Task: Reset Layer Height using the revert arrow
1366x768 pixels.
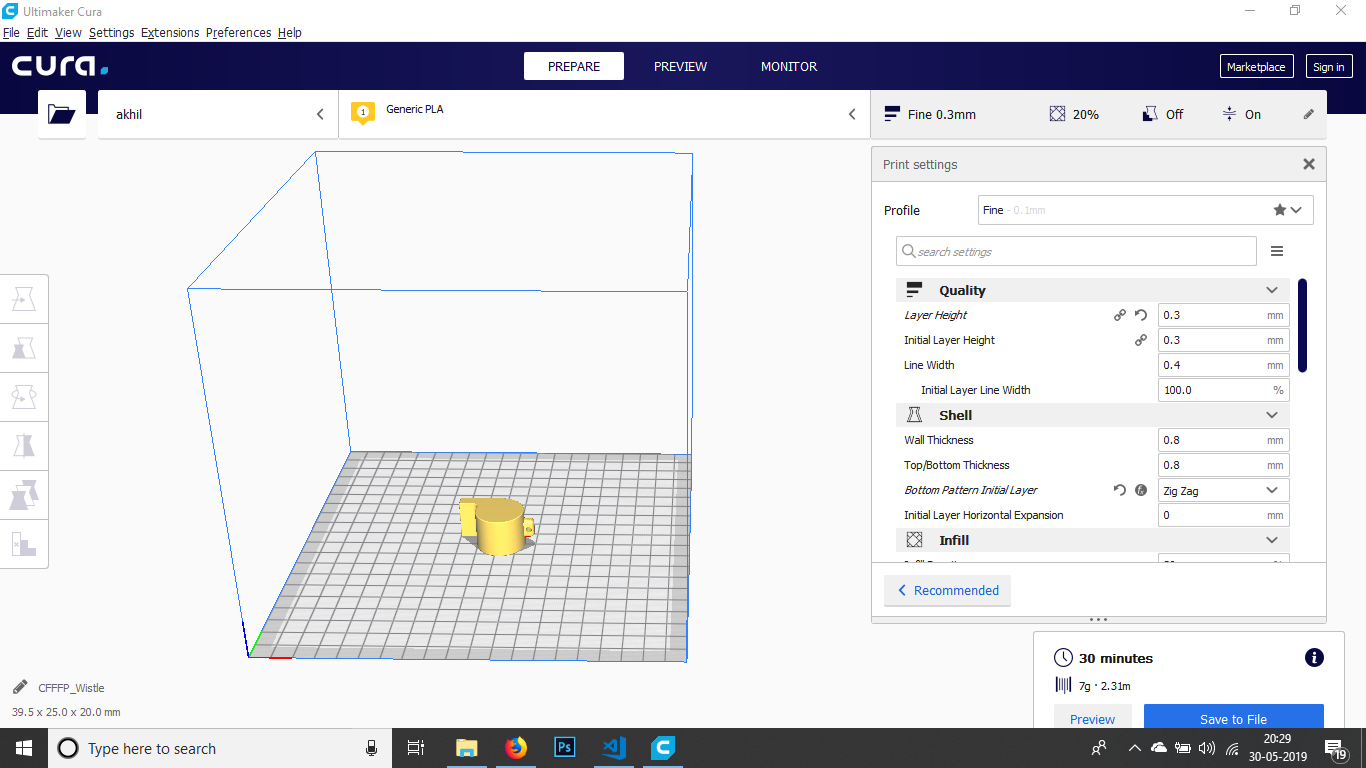Action: tap(1140, 315)
